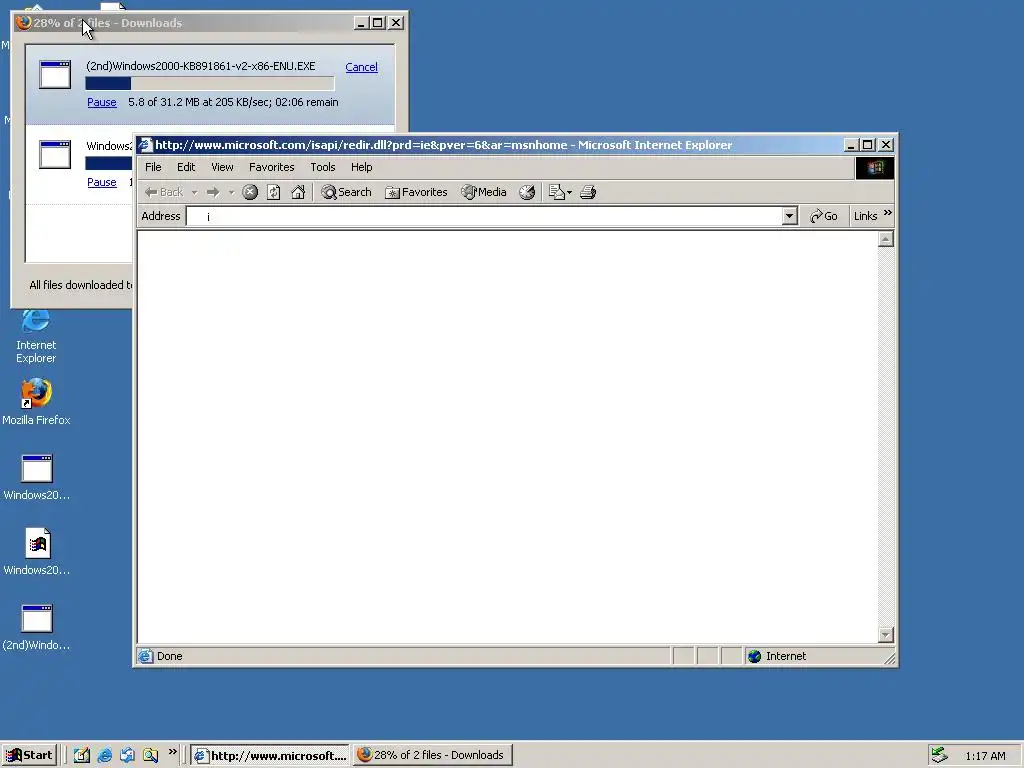Open the Tools menu
1024x768 pixels.
323,167
